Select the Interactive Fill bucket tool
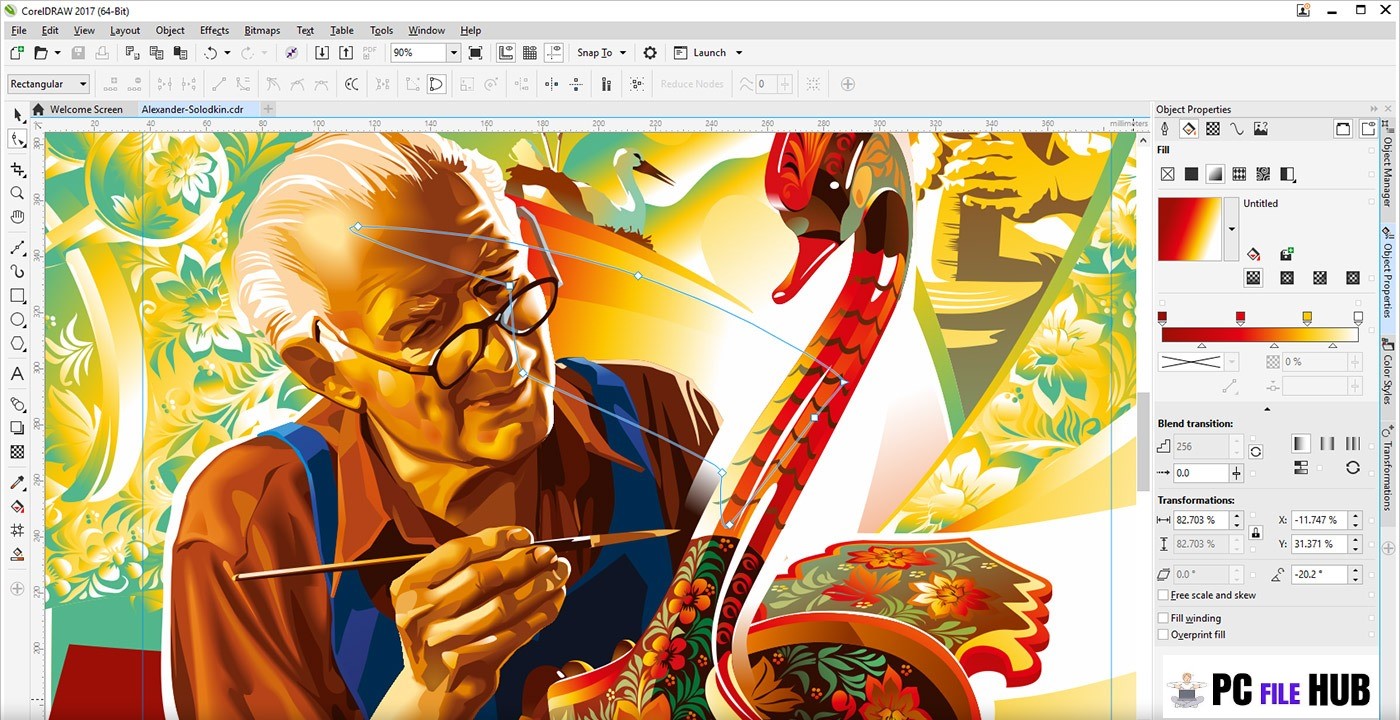The height and width of the screenshot is (720, 1400). (17, 507)
